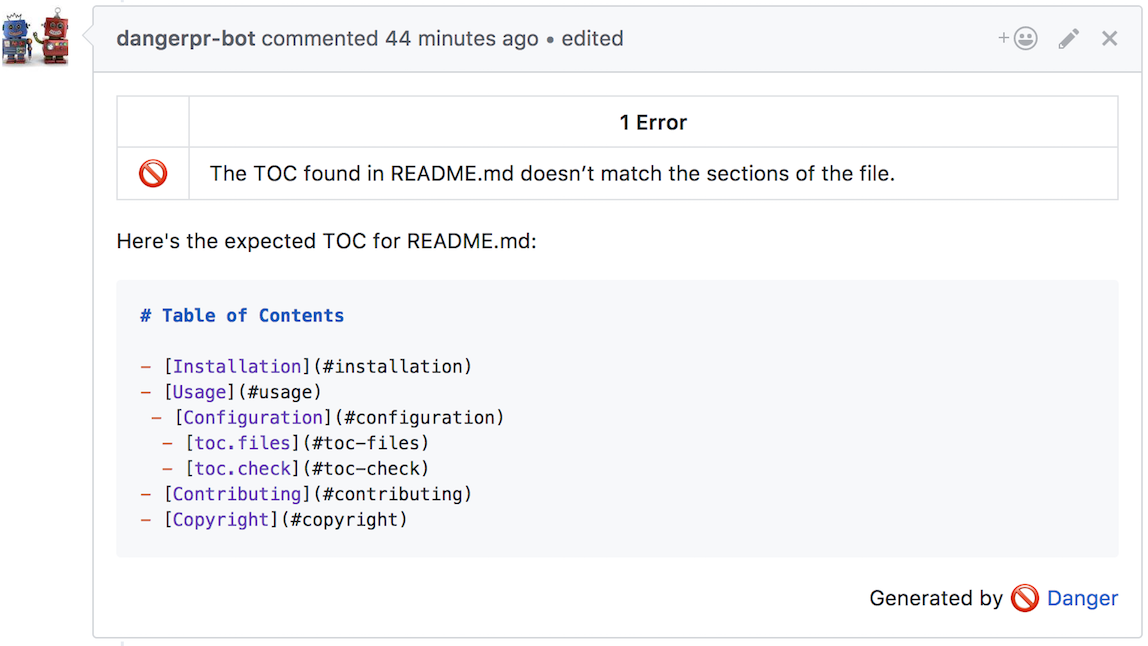Click the pencil edit comment icon

tap(1069, 39)
